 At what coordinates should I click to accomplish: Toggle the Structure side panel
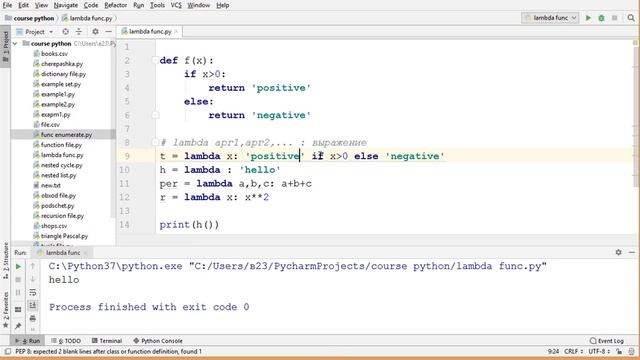point(5,261)
